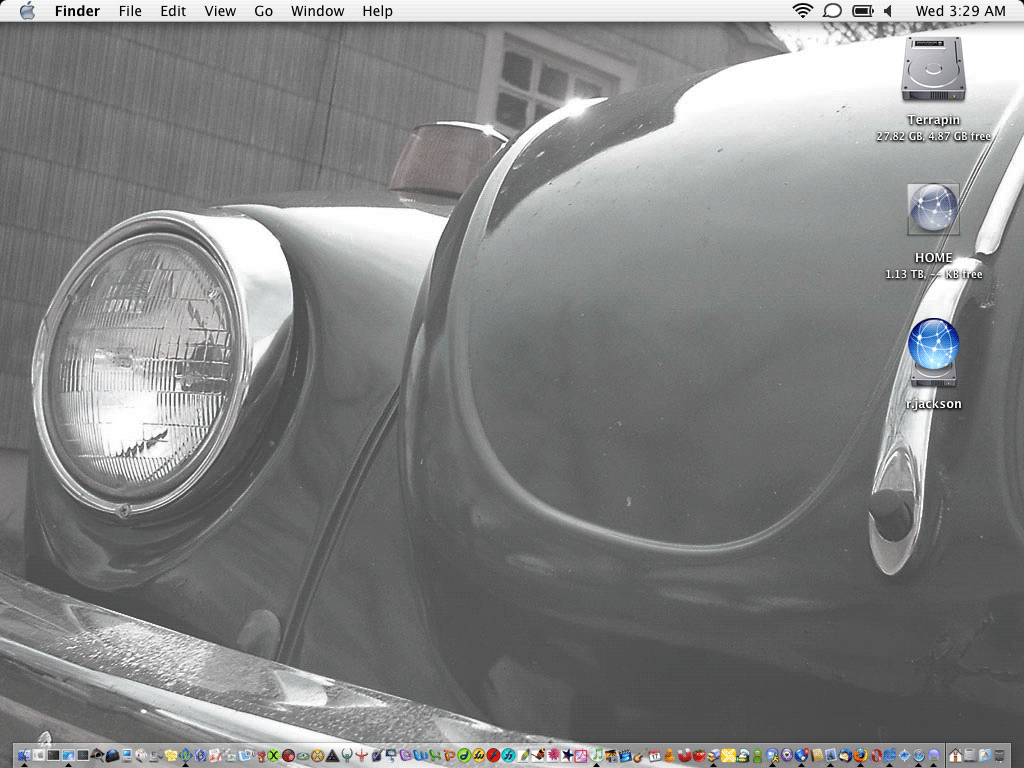Open the volume control in menu bar
Screen dimensions: 1024x768
click(888, 10)
